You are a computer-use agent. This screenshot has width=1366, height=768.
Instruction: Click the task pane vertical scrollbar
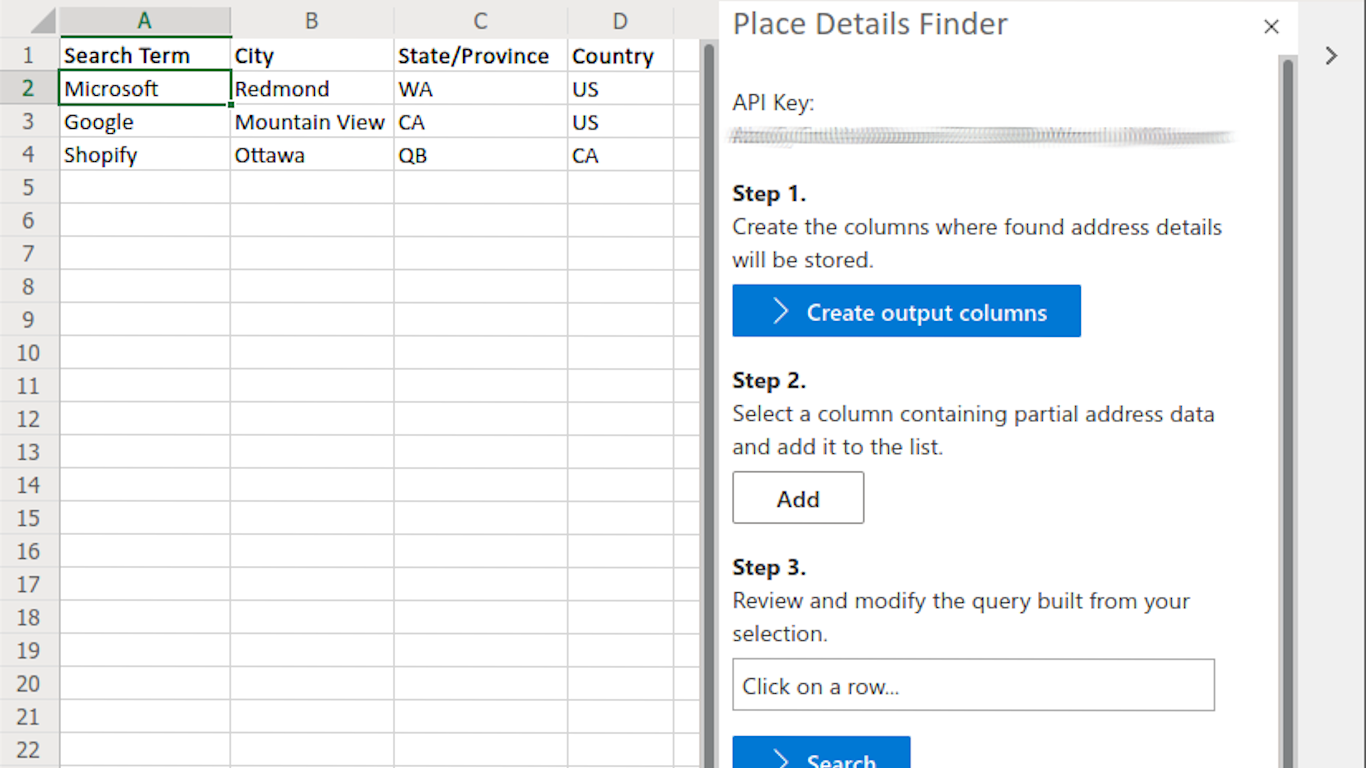pyautogui.click(x=1287, y=400)
